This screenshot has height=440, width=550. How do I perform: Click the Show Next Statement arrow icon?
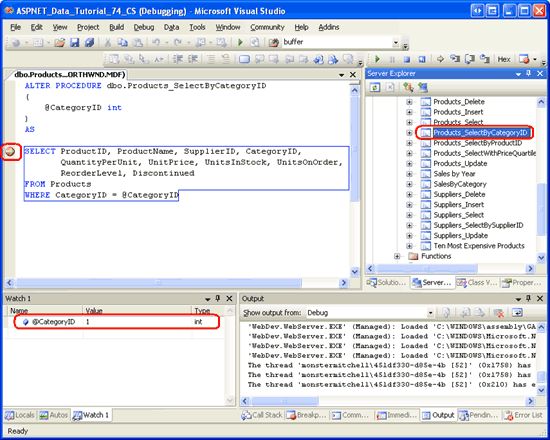click(x=440, y=59)
